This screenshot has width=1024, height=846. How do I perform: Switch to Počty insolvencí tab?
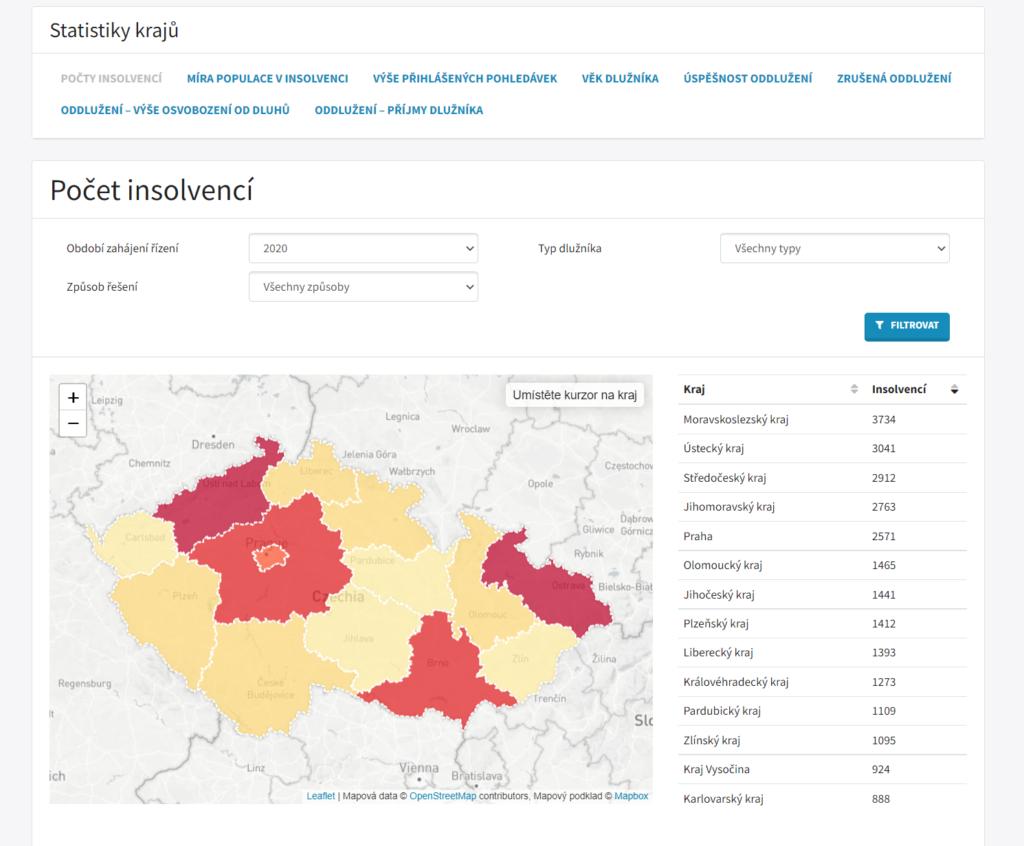click(111, 78)
